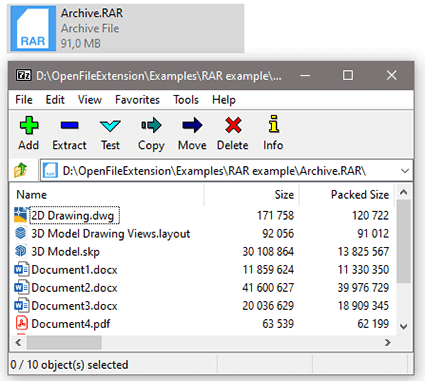Go up one folder level icon
This screenshot has height=381, width=425.
click(21, 170)
